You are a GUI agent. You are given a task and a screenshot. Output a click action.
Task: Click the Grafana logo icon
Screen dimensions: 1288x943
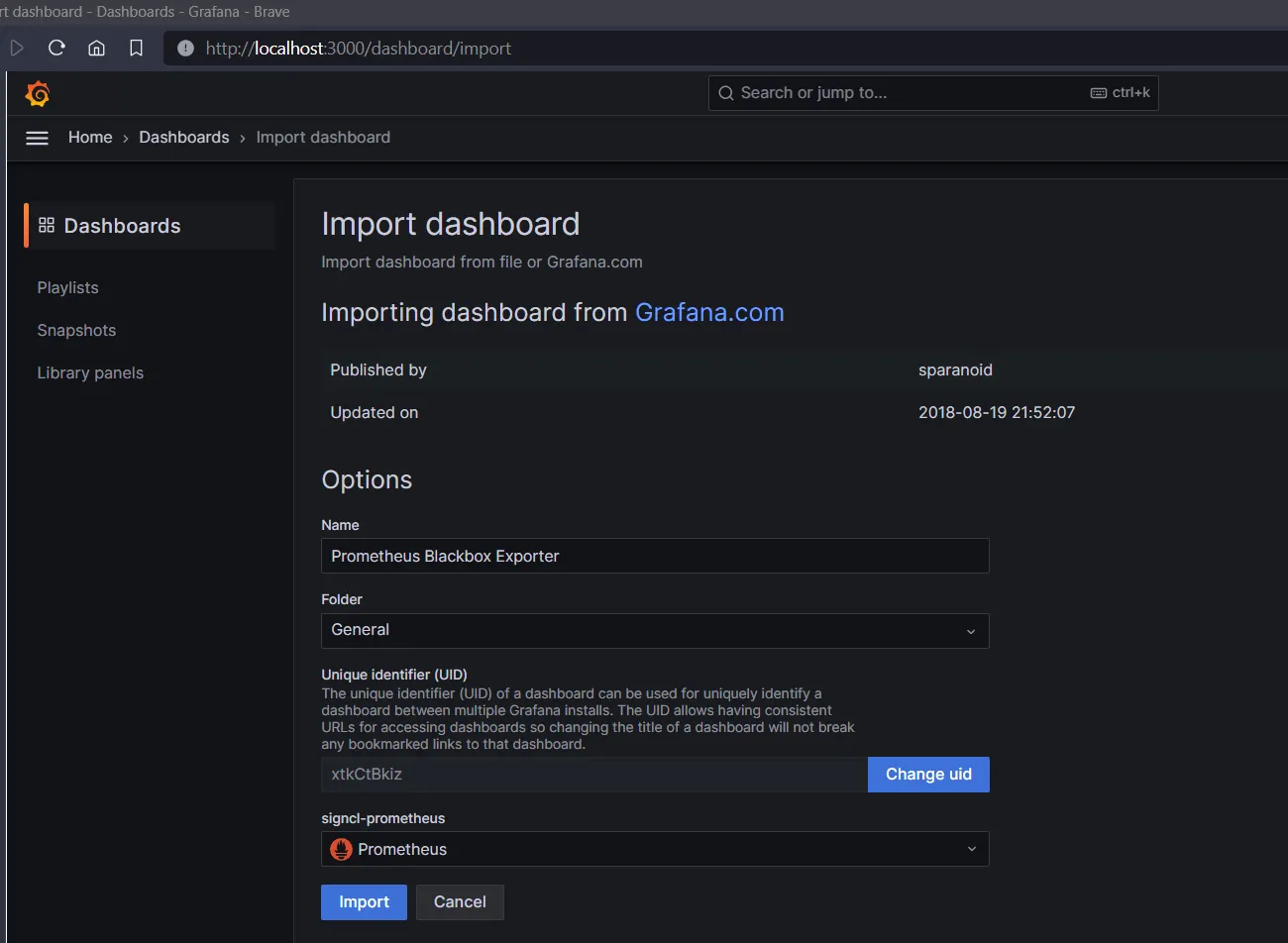pyautogui.click(x=38, y=94)
